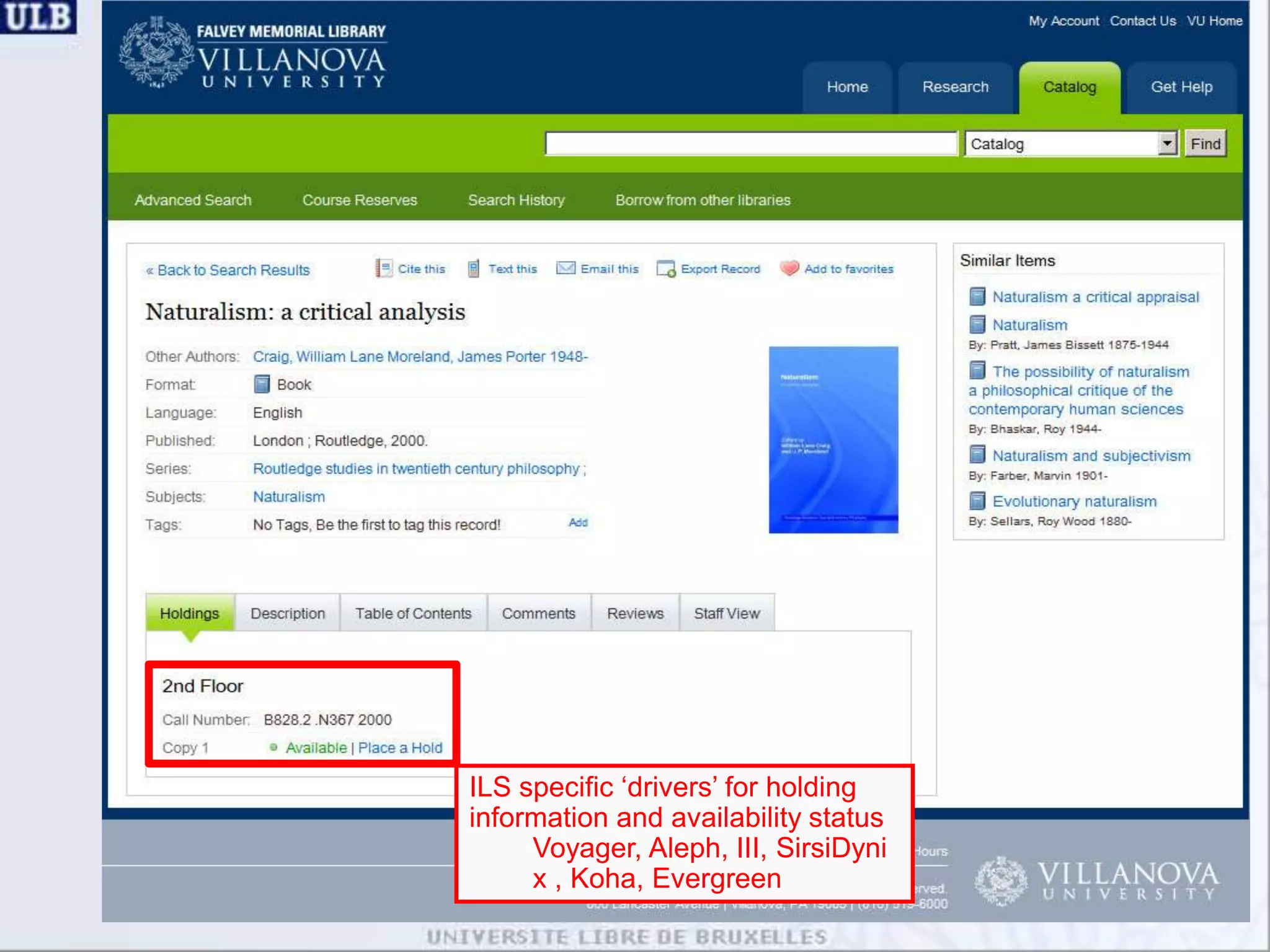Click the Add to favorites heart icon

[x=789, y=268]
